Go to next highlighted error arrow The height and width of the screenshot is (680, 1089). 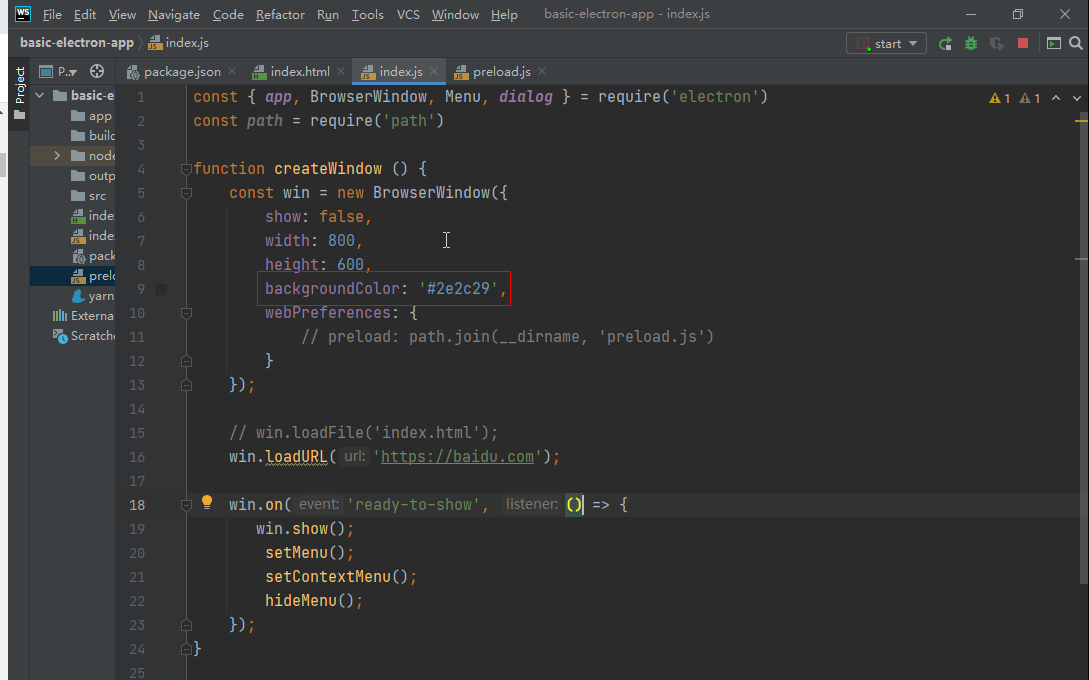point(1076,98)
